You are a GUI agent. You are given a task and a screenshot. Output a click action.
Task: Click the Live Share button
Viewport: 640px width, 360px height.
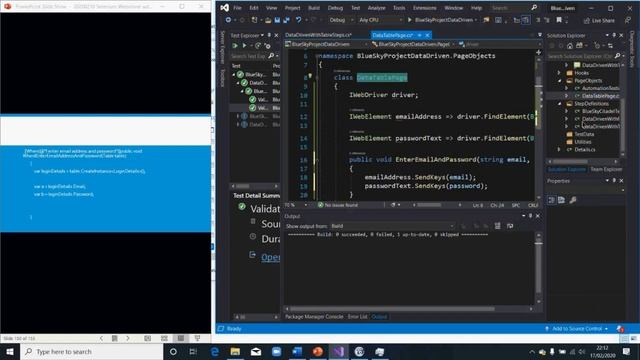coord(599,20)
